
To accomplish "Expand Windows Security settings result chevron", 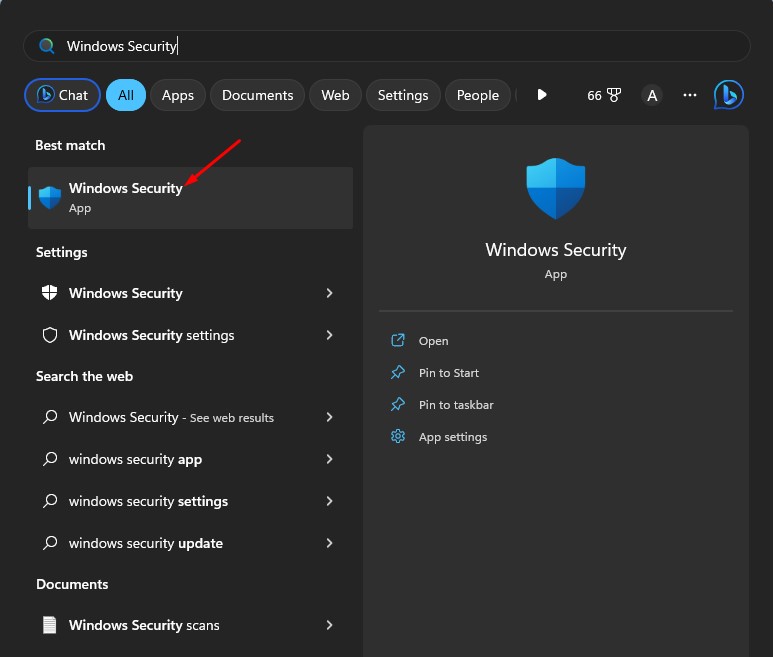I will 330,335.
